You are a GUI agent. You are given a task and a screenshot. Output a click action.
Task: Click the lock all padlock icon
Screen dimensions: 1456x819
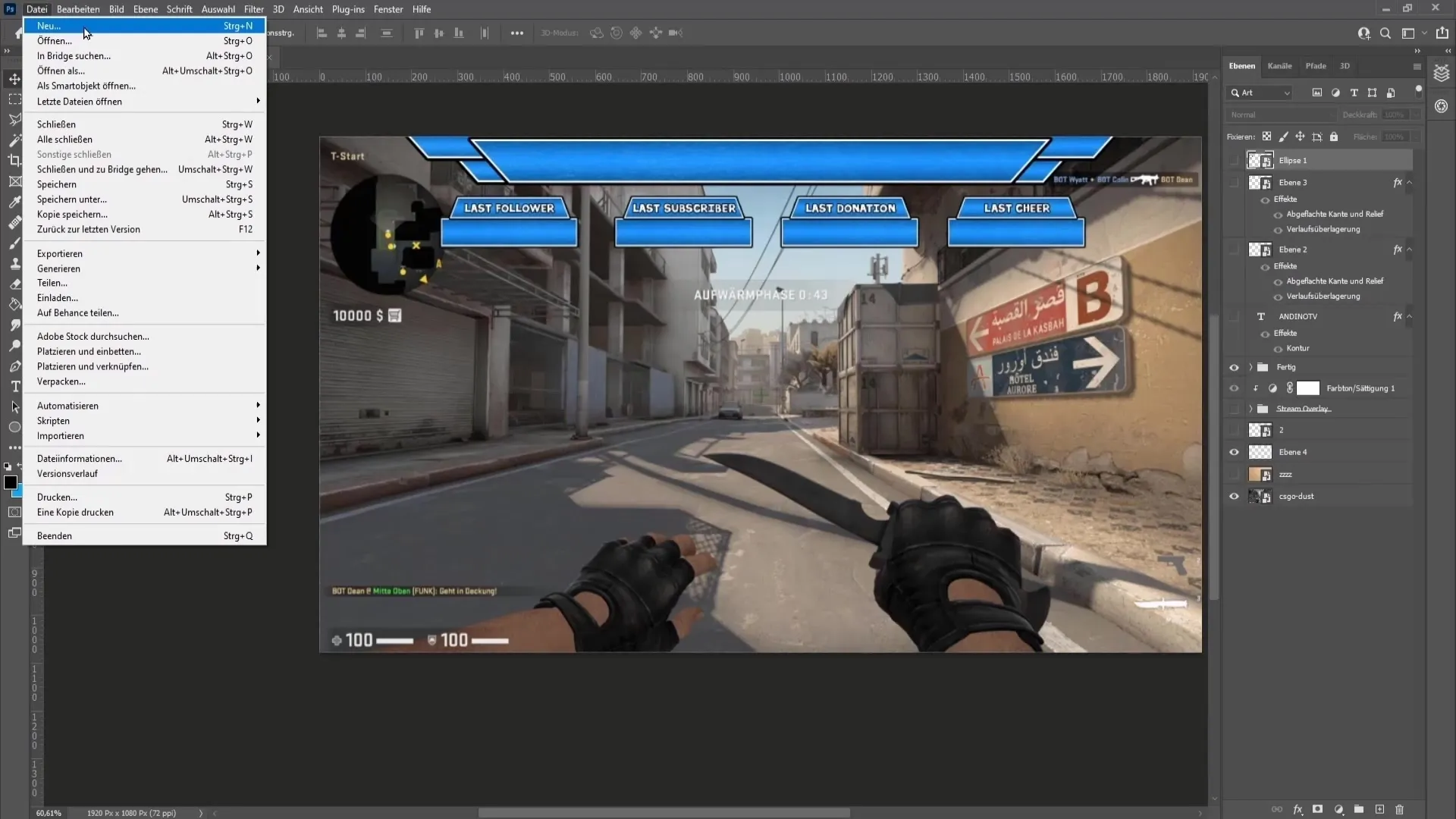point(1334,136)
